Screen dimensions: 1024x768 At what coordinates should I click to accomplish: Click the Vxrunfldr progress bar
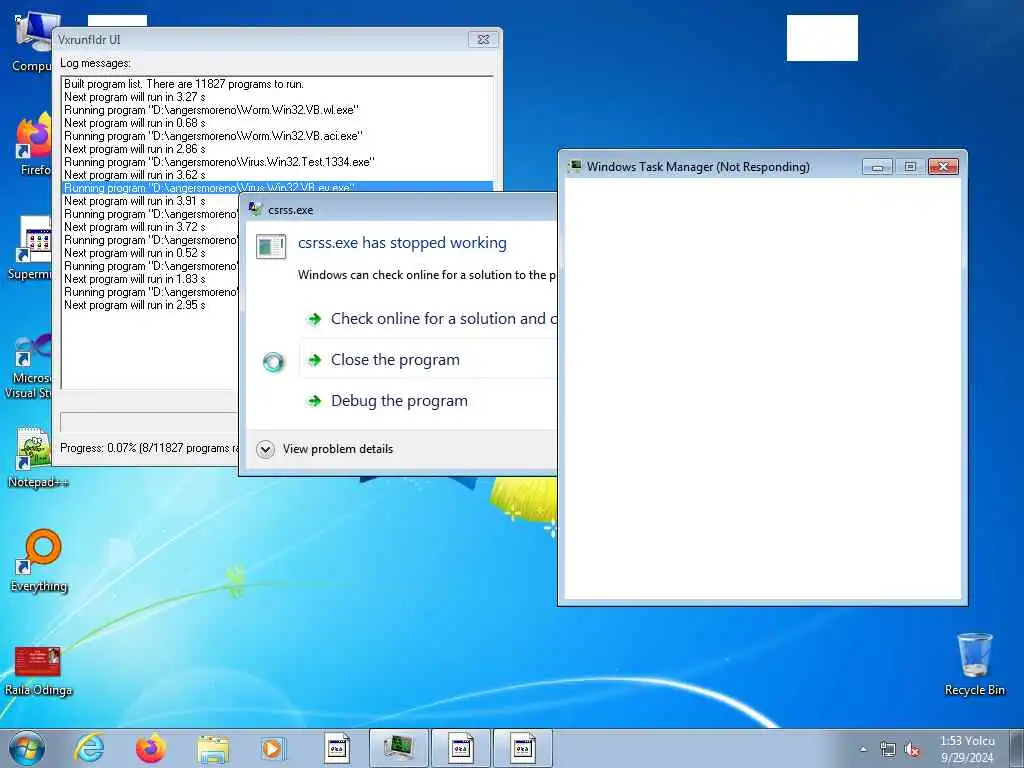(149, 421)
